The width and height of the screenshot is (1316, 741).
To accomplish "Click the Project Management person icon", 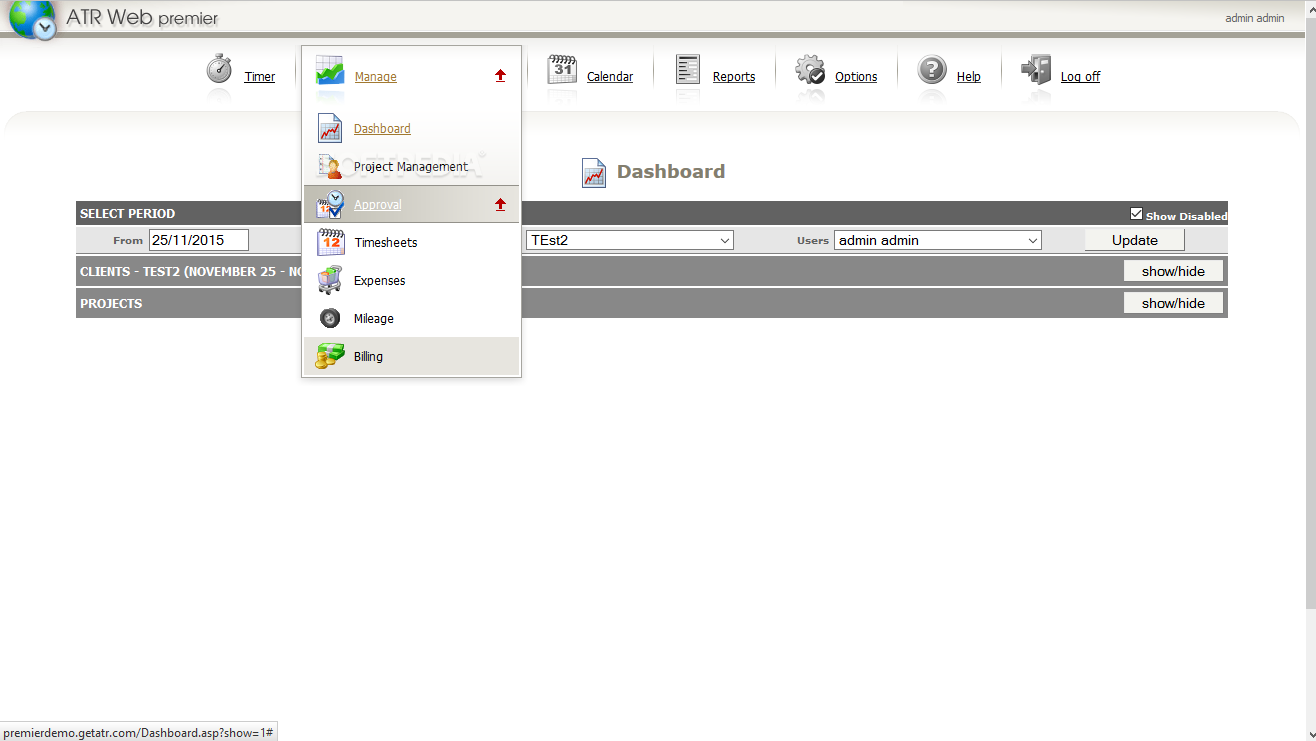I will [x=330, y=166].
